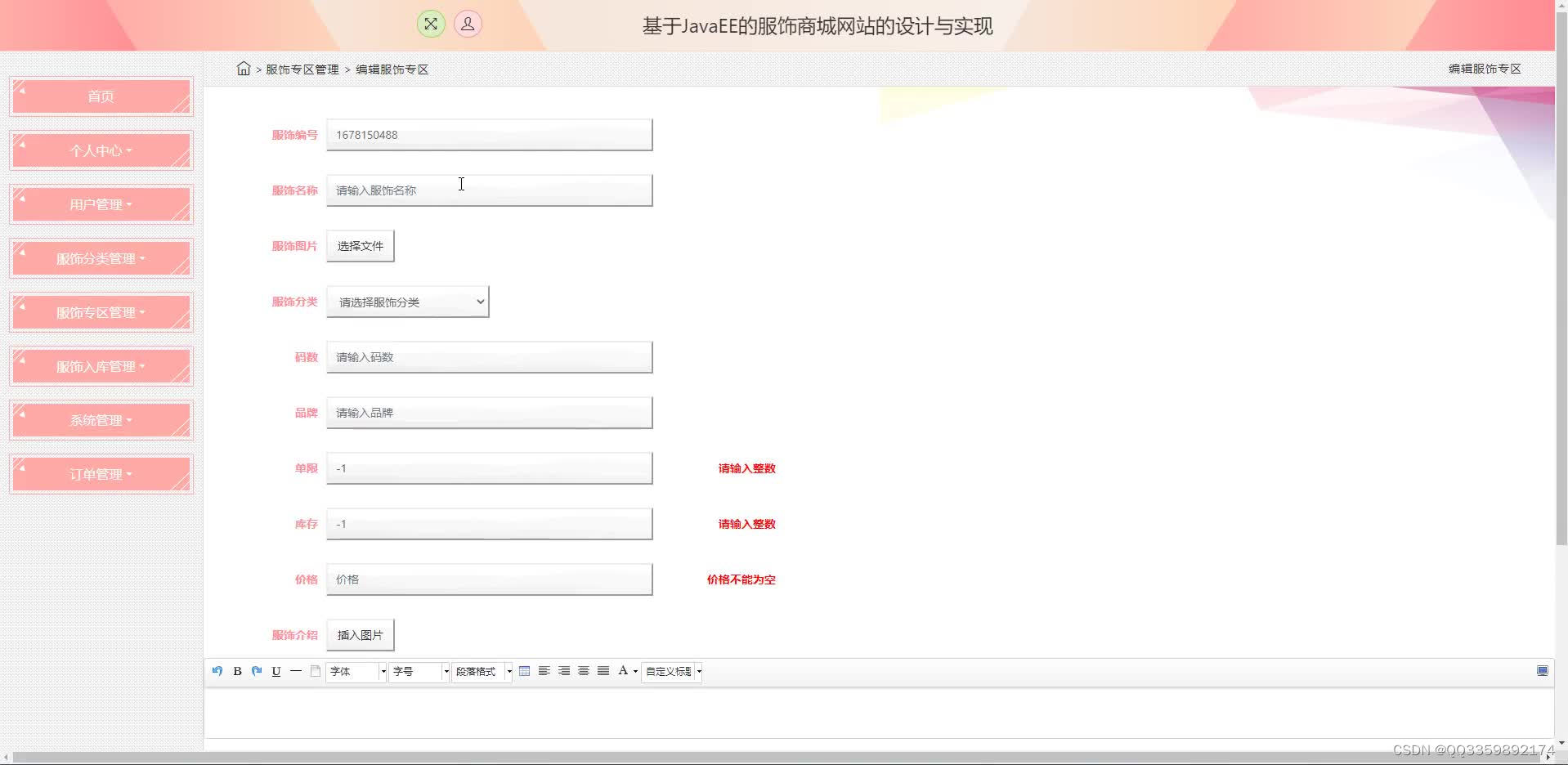Click the blank document icon in editor toolbar
The height and width of the screenshot is (765, 1568).
(316, 671)
